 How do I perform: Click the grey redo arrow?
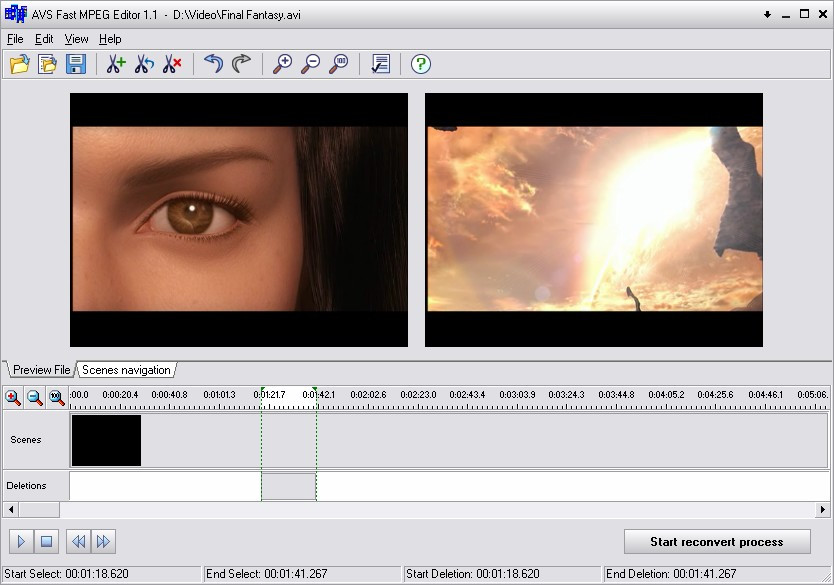click(x=241, y=64)
